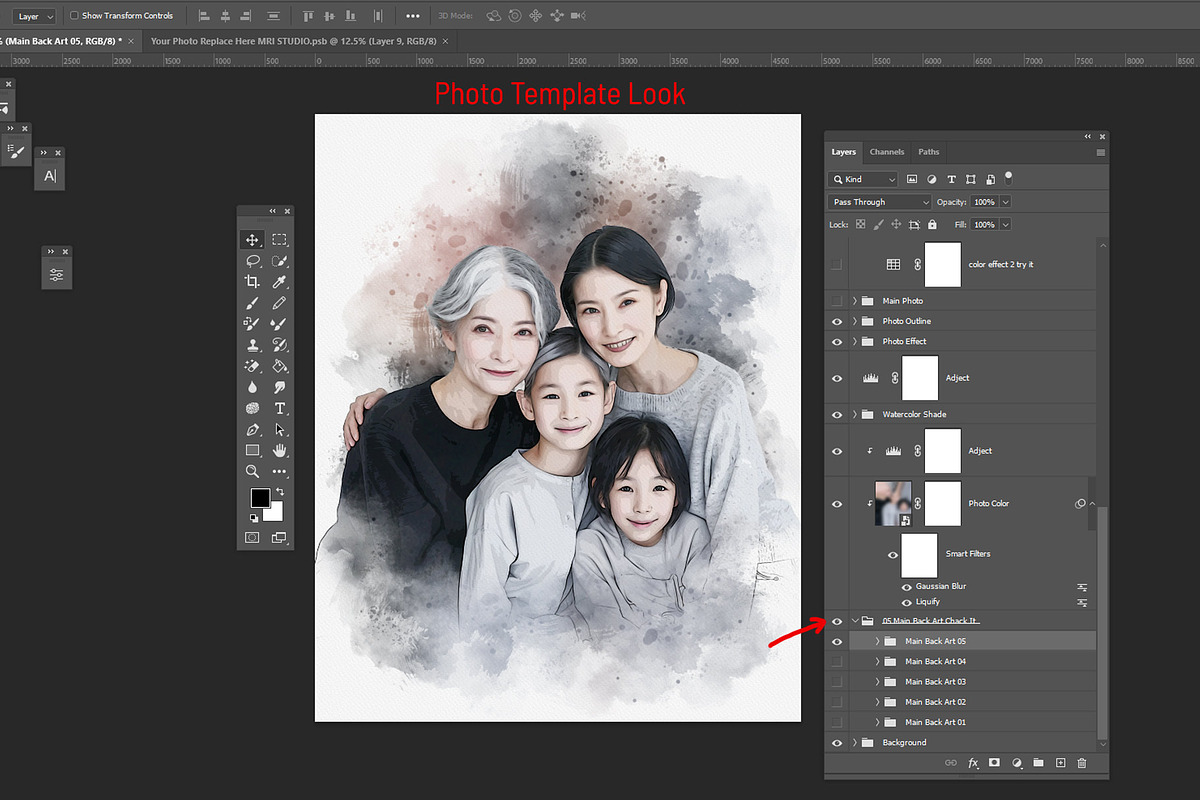Hide the Photo Outline group

[837, 321]
